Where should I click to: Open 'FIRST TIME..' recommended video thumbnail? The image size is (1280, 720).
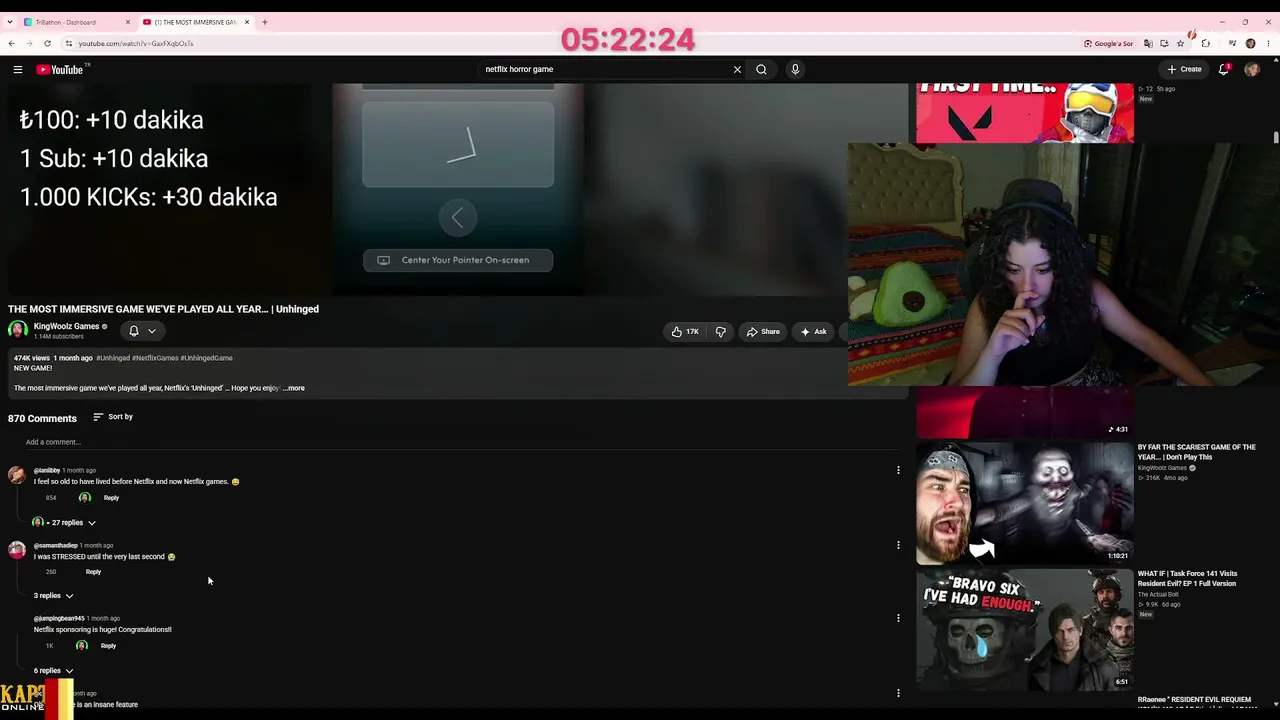(x=1025, y=113)
